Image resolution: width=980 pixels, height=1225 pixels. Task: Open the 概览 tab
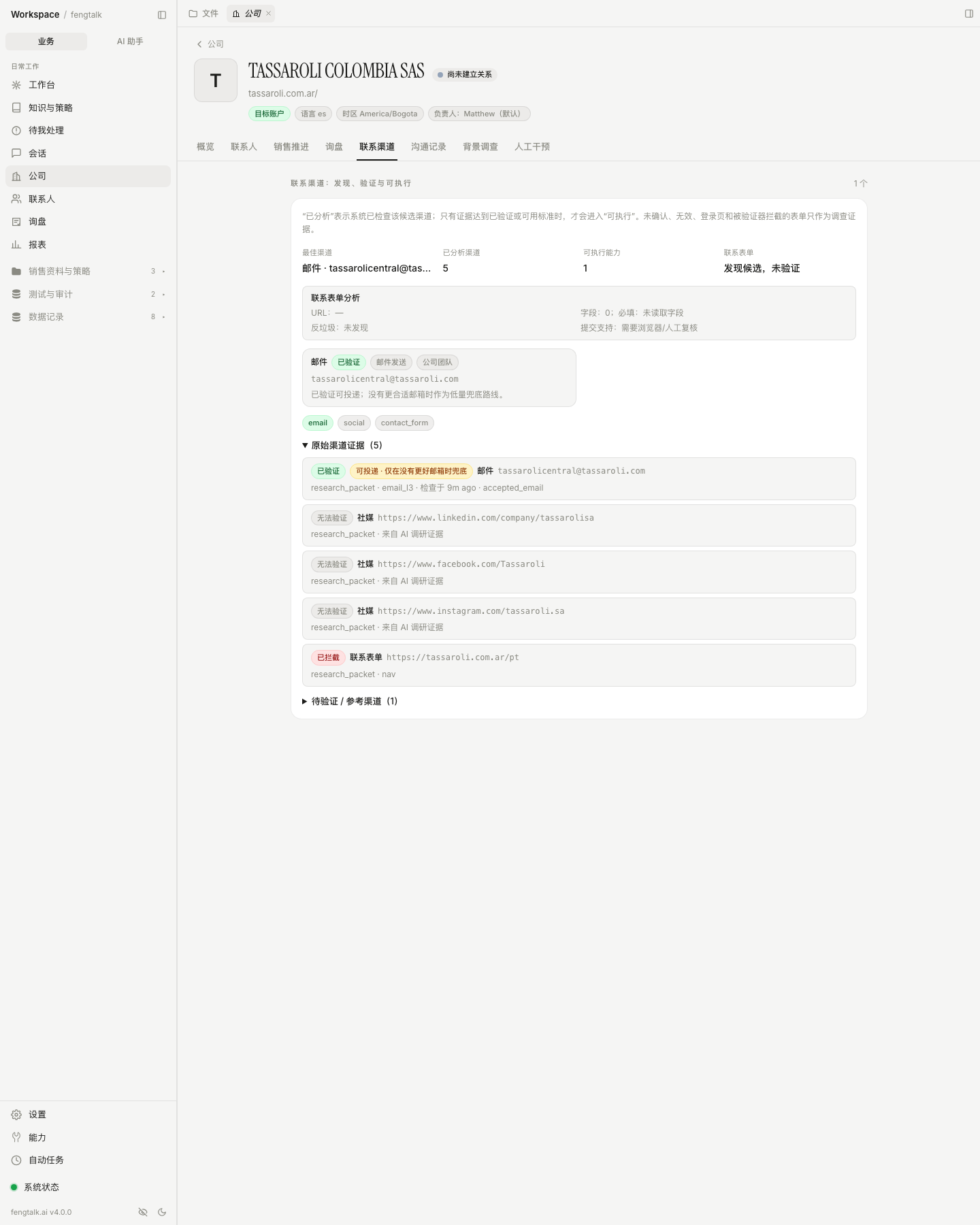206,147
